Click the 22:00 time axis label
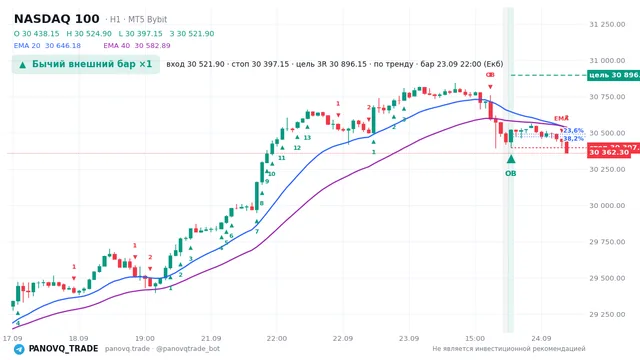The image size is (640, 360). [277, 338]
